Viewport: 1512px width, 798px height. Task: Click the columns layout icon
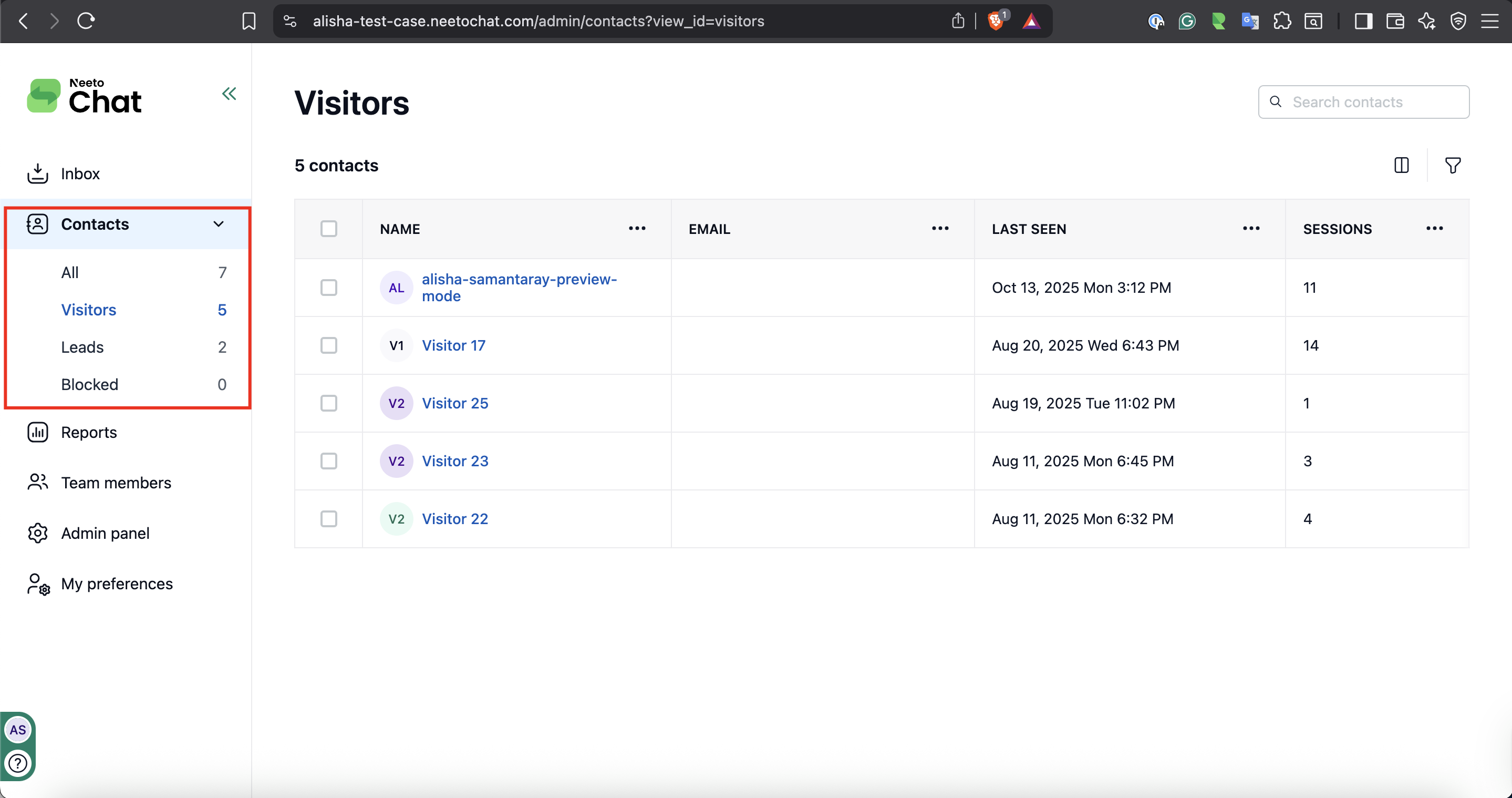pos(1401,166)
